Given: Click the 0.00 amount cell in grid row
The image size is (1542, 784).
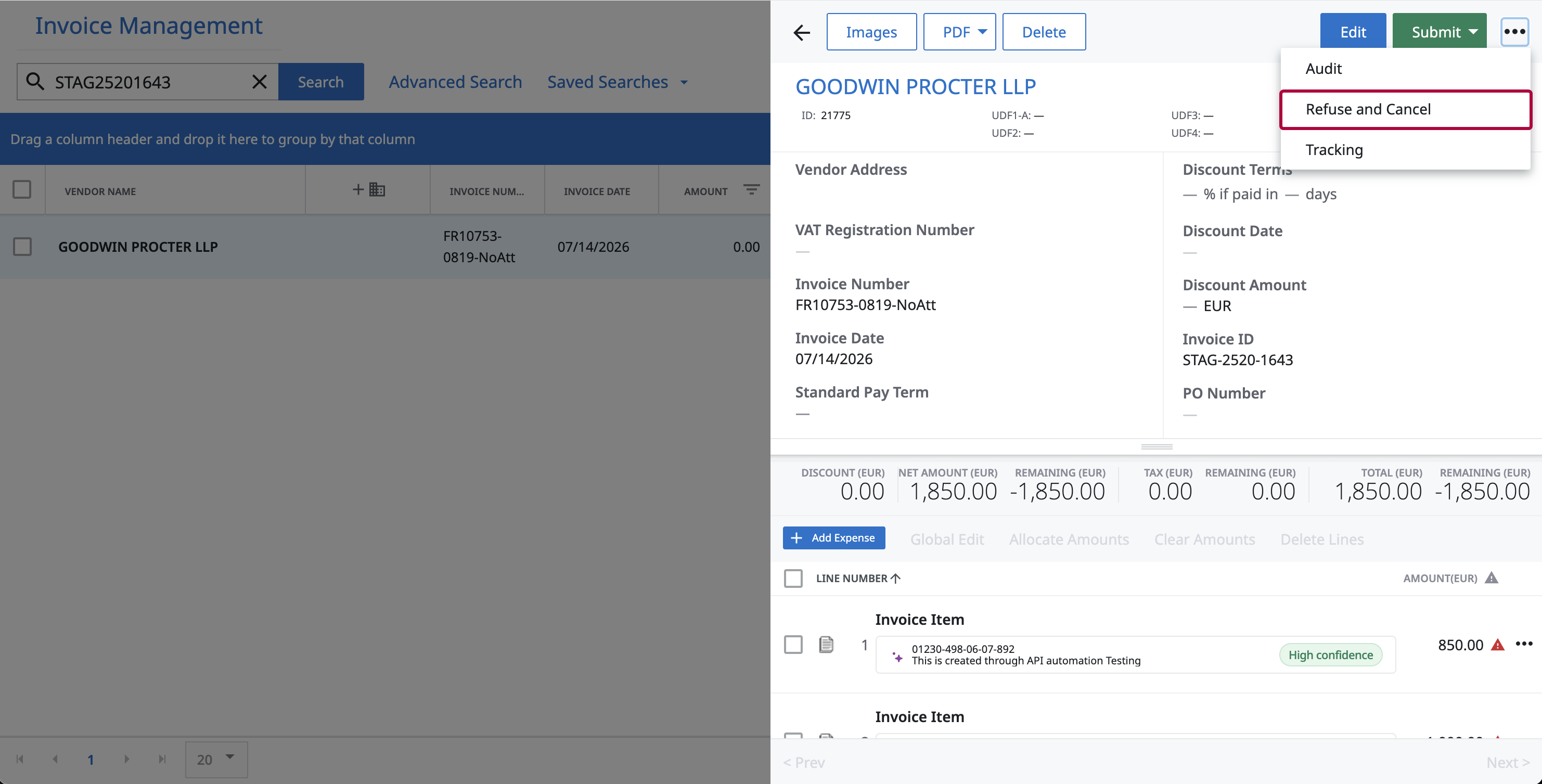Looking at the screenshot, I should pyautogui.click(x=746, y=247).
